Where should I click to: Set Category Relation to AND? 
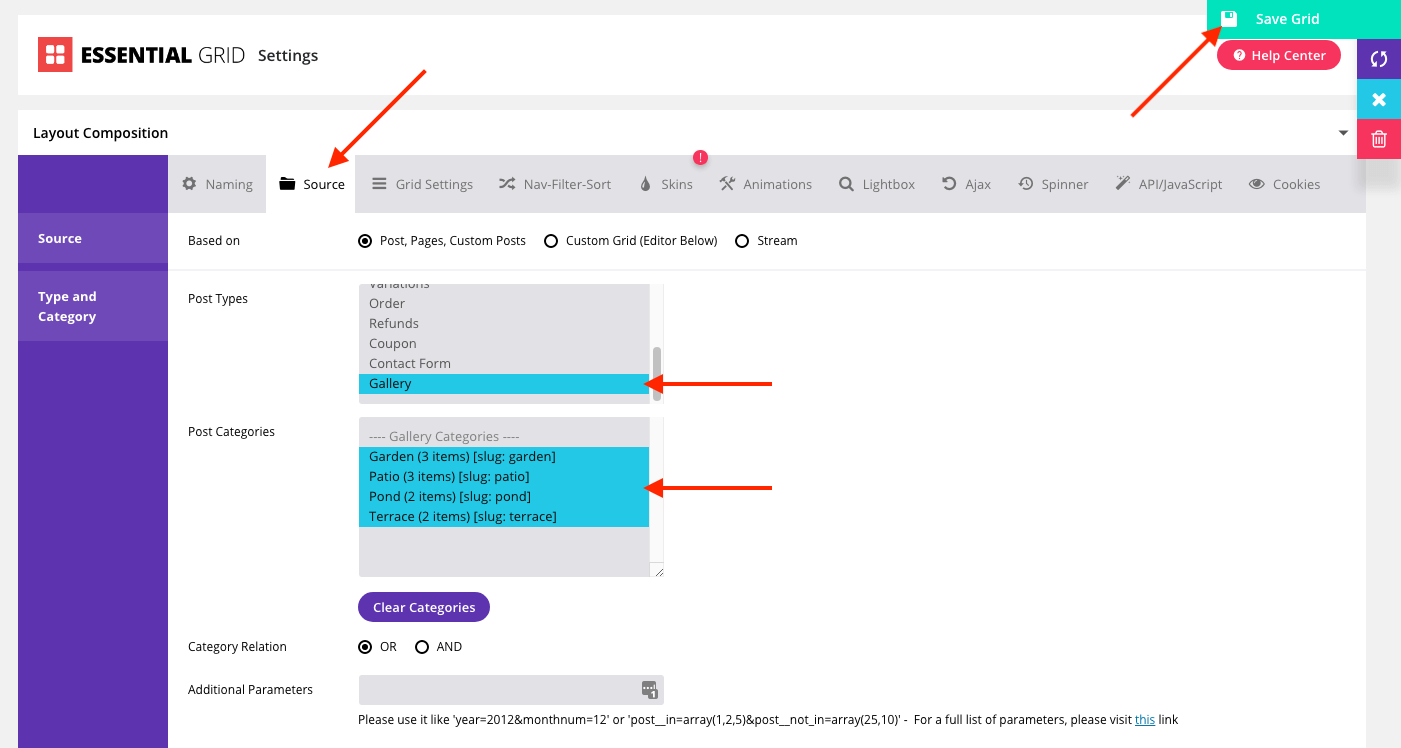click(422, 646)
